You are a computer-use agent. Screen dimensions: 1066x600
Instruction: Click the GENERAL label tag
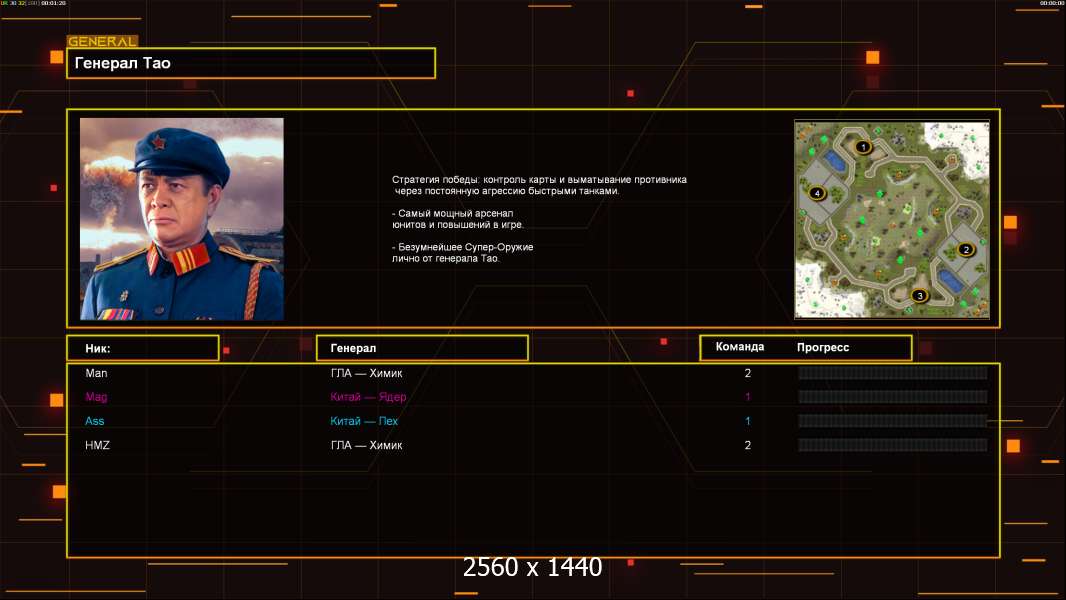[103, 41]
